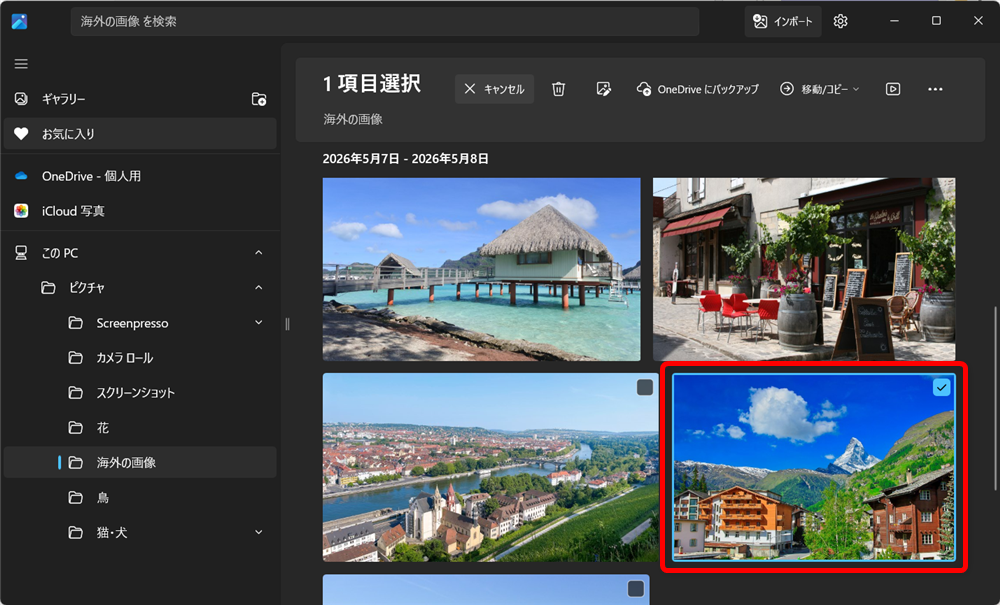Click the folder icon beside 鳥

pyautogui.click(x=75, y=497)
